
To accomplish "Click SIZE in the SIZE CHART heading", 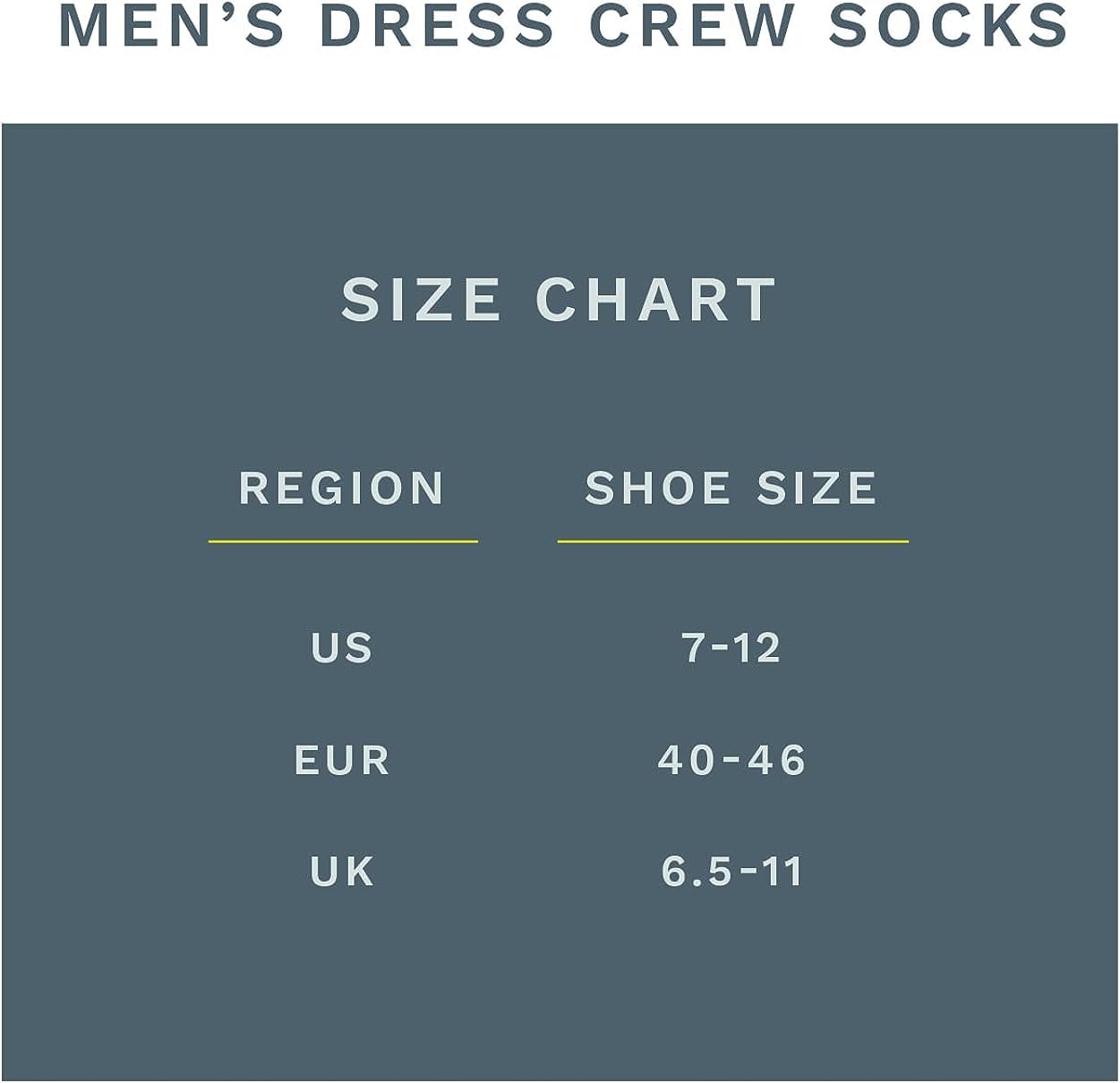I will coord(420,299).
